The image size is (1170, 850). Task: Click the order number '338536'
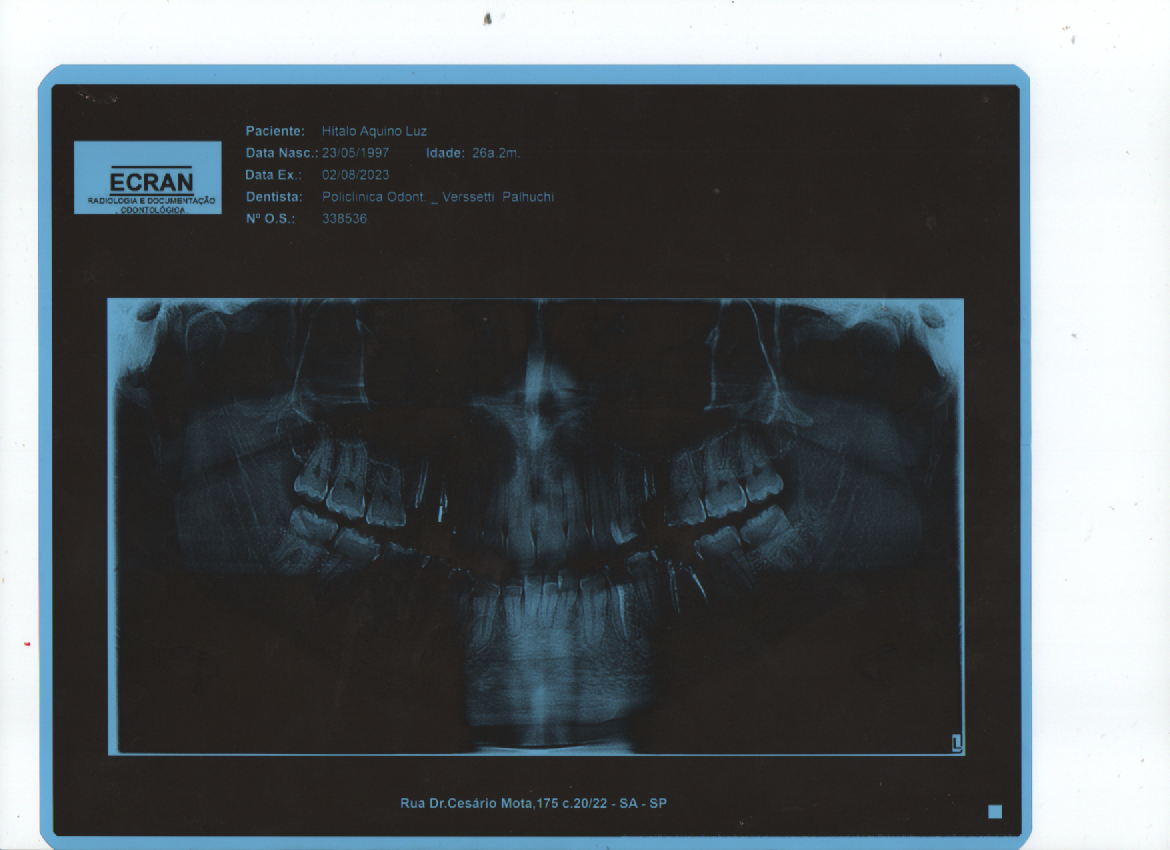pyautogui.click(x=344, y=219)
